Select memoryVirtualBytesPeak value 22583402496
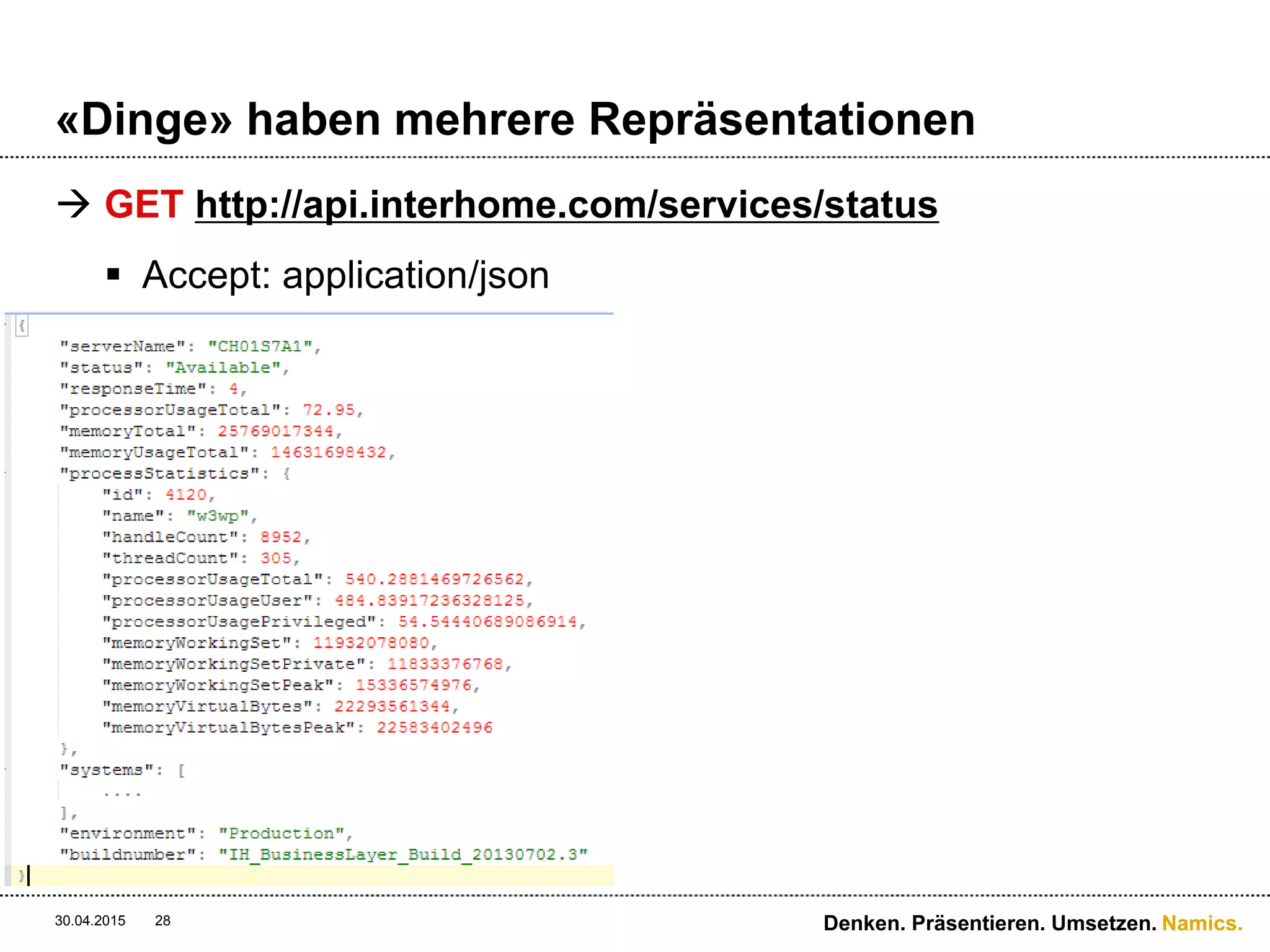Screen dimensions: 1270x952 [435, 727]
